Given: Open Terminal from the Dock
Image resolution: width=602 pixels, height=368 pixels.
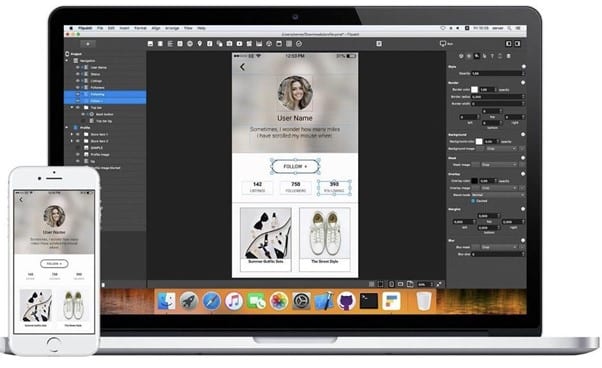Looking at the screenshot, I should coord(369,301).
